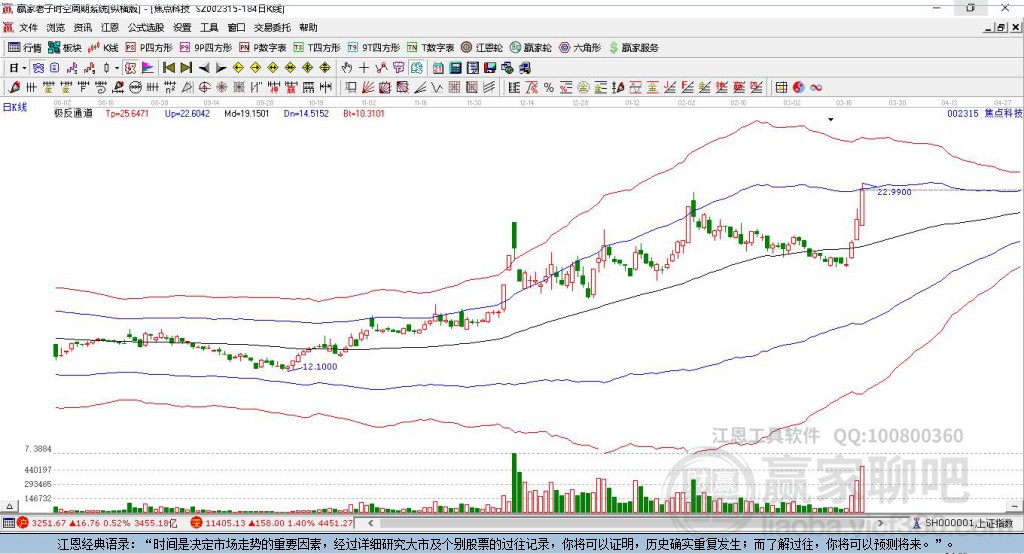Restore the inner chart window
Image resolution: width=1024 pixels, height=554 pixels.
[x=1001, y=27]
